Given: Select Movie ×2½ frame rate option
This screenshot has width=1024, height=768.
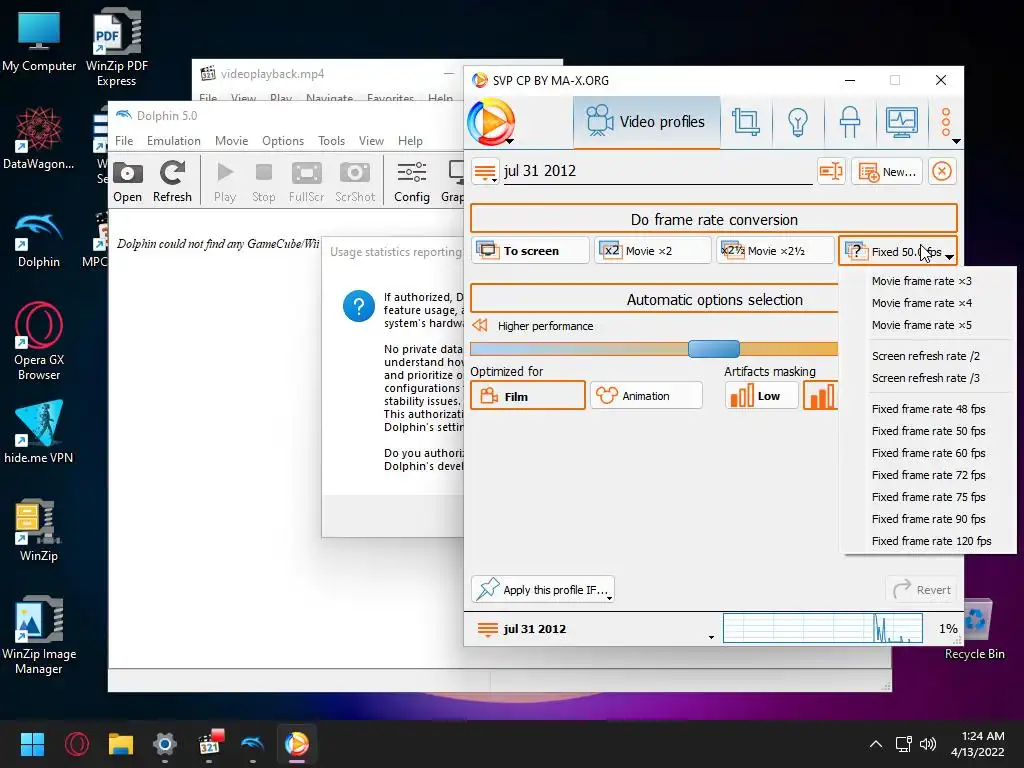Looking at the screenshot, I should pyautogui.click(x=775, y=251).
